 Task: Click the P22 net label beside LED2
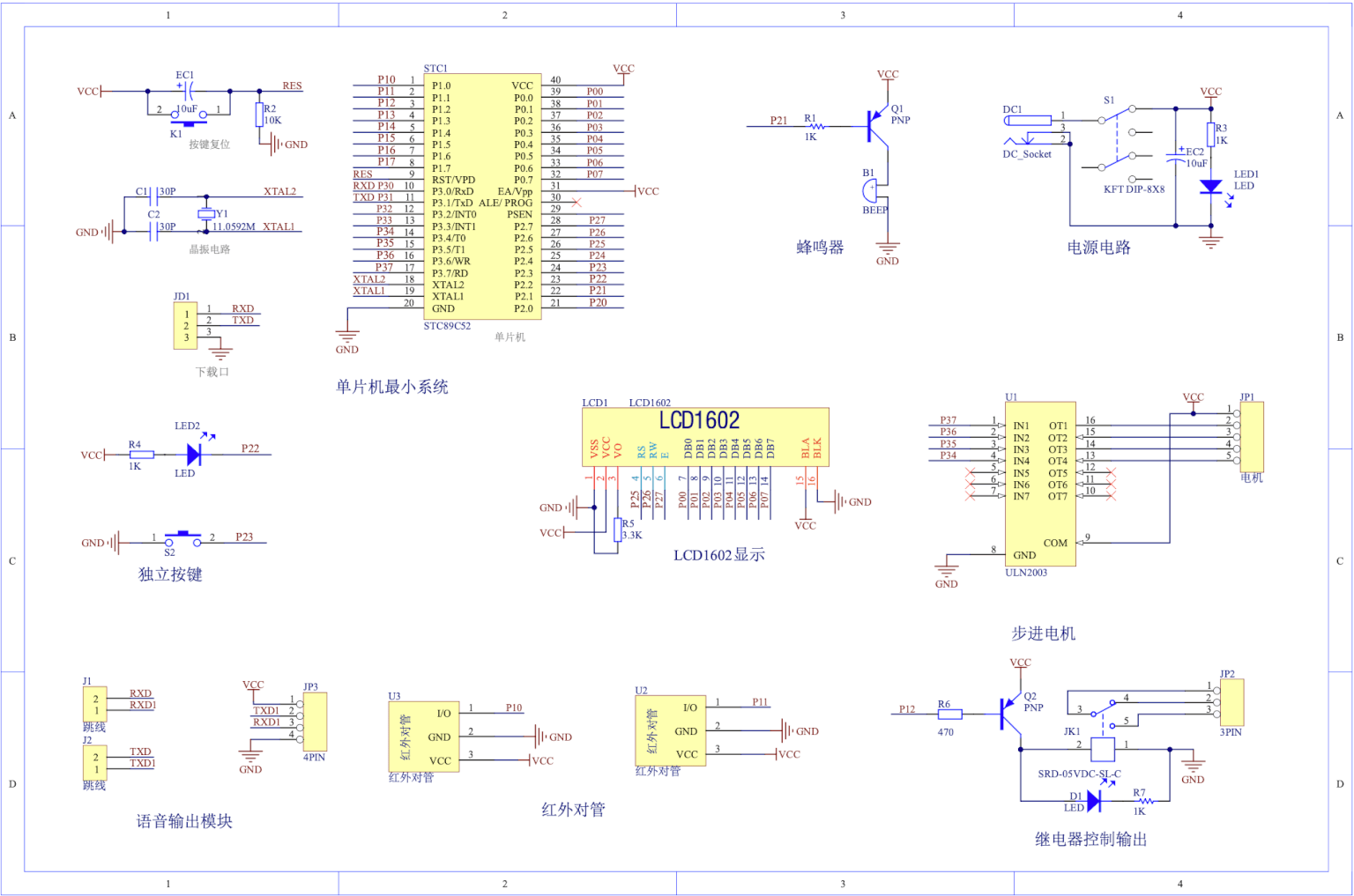tap(250, 448)
